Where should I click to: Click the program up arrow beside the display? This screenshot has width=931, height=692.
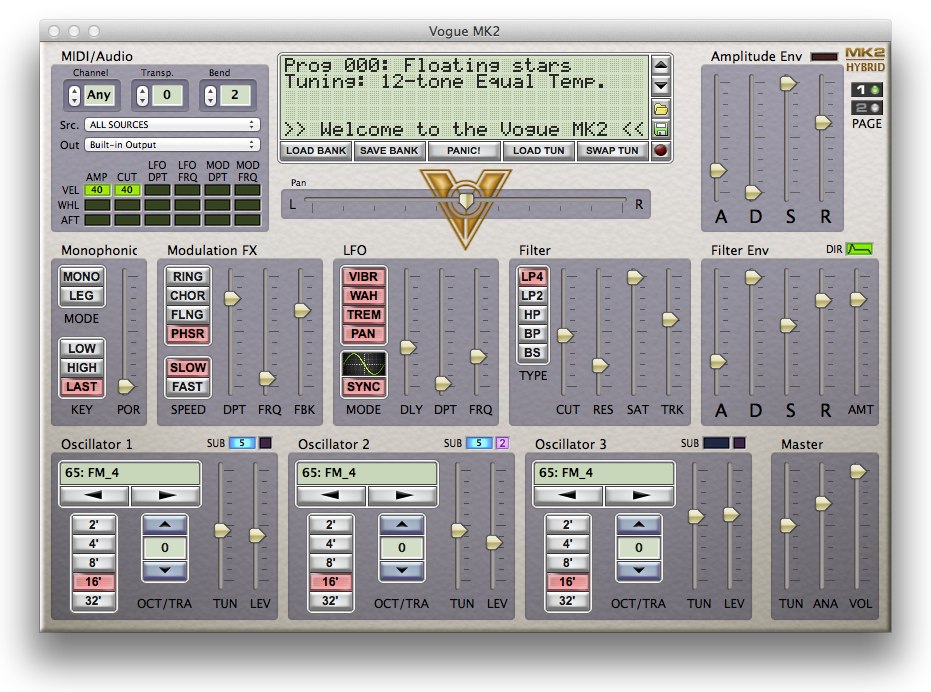[661, 65]
